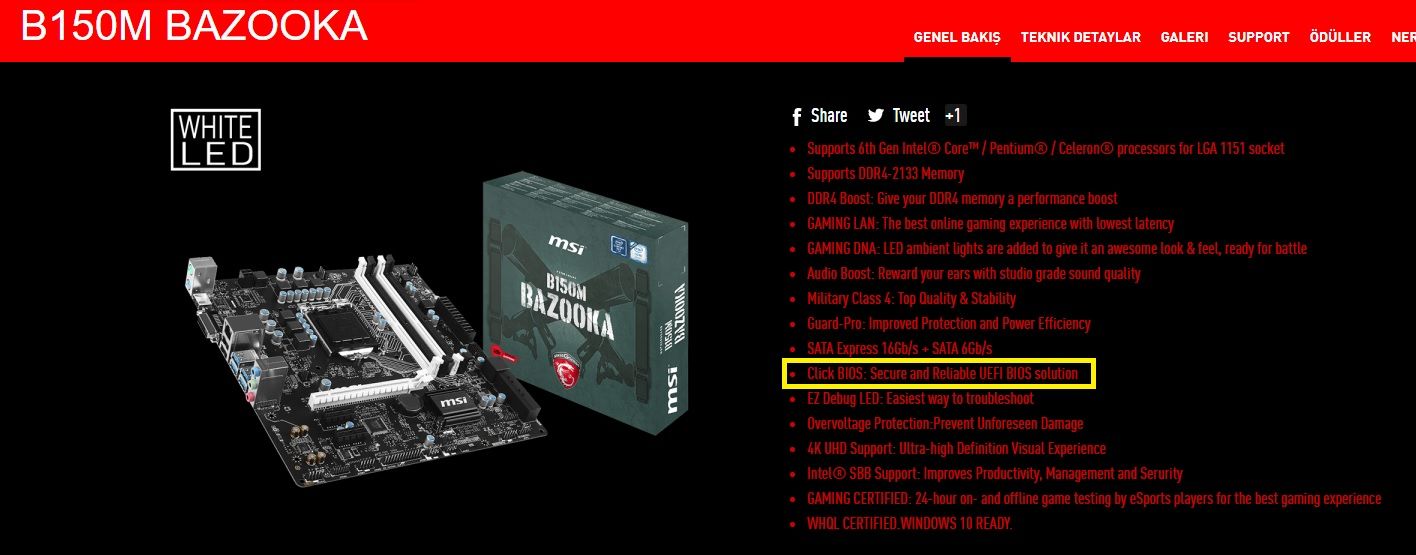The width and height of the screenshot is (1416, 555).
Task: Click the Audio Boost feature text
Action: click(x=973, y=274)
